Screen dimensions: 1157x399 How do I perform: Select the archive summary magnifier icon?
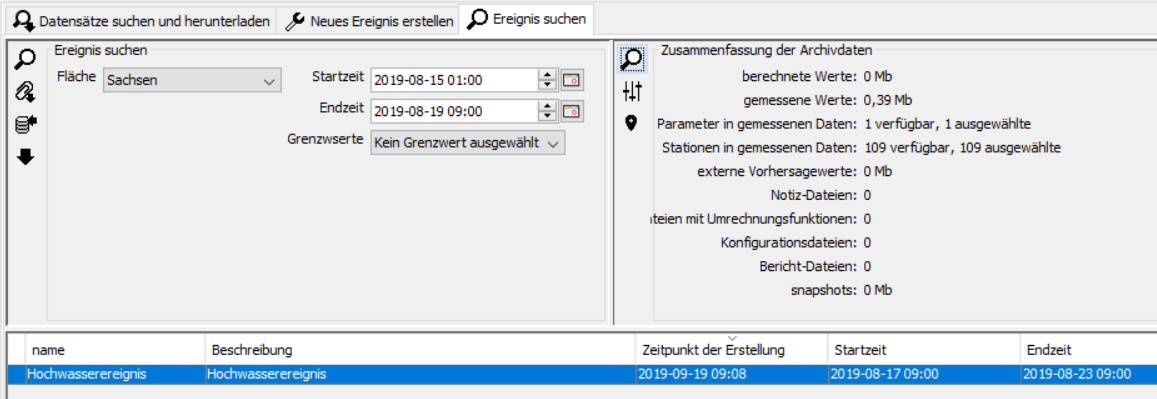pyautogui.click(x=632, y=59)
